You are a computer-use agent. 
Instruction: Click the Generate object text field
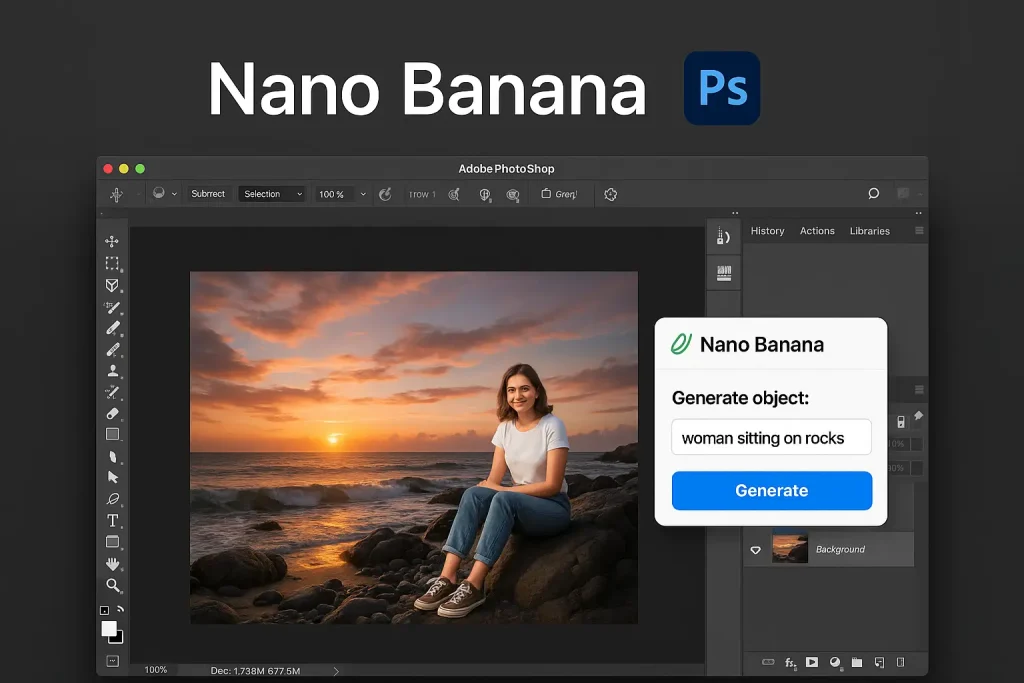(x=771, y=438)
